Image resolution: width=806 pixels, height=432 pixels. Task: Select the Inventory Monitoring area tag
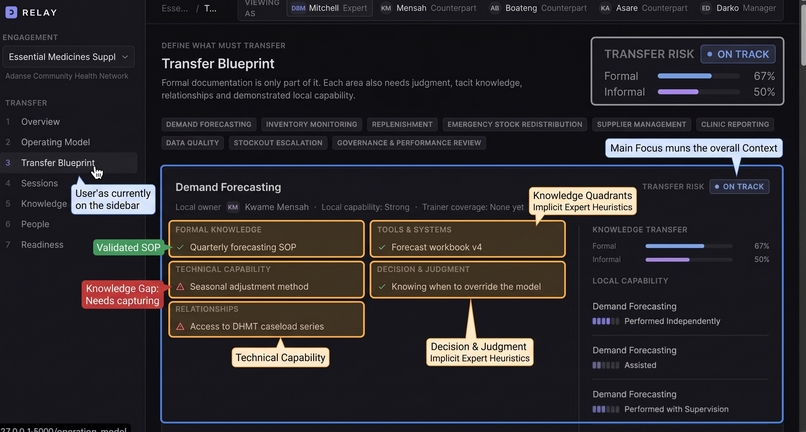tap(312, 124)
